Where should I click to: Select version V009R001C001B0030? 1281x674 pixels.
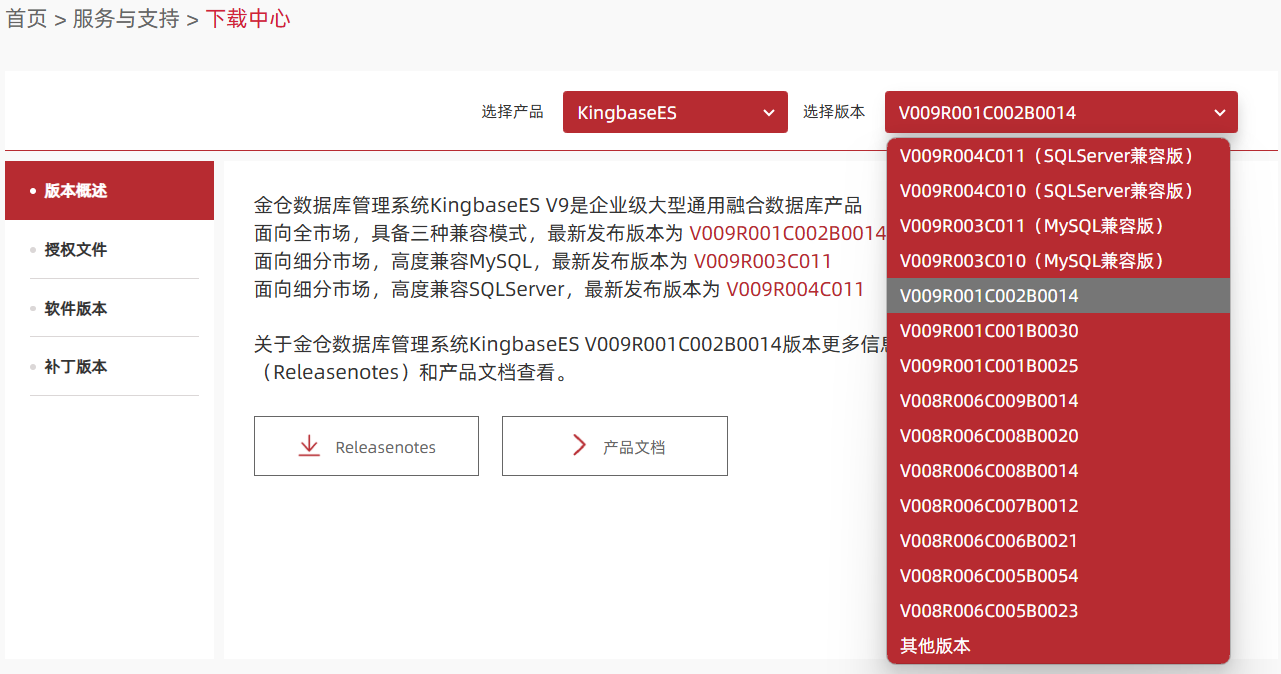(1058, 331)
